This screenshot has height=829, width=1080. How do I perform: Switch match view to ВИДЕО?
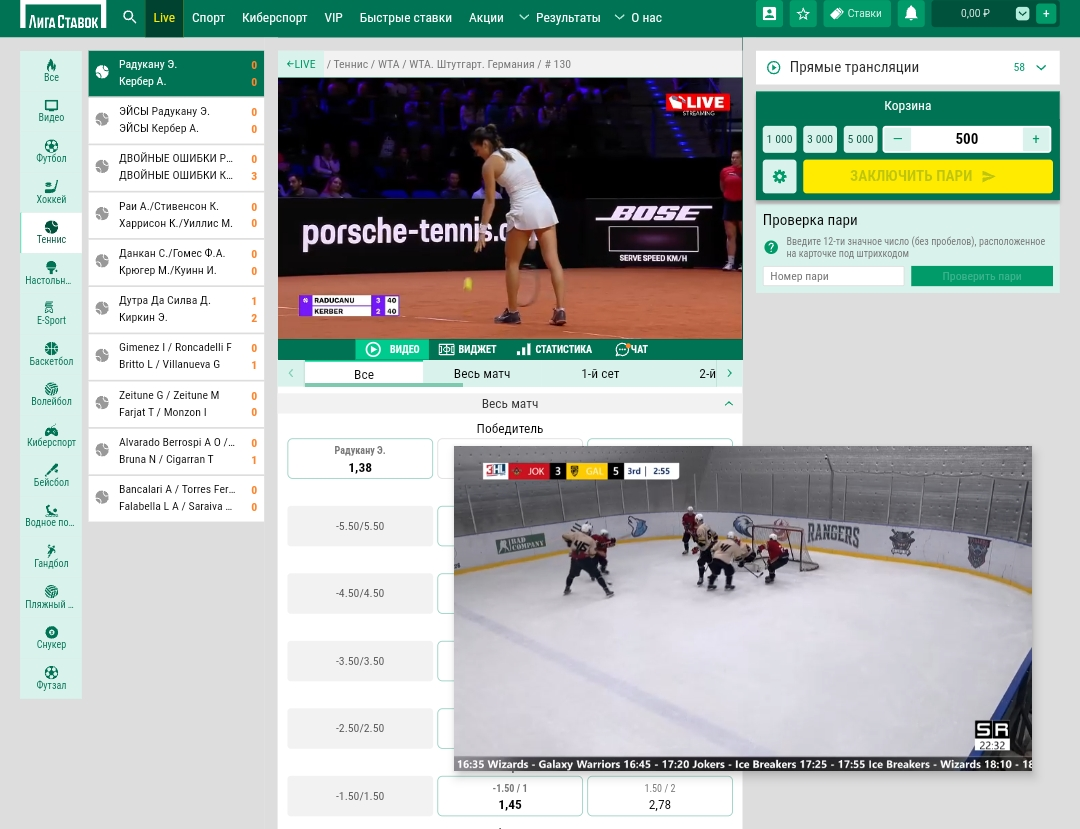[x=392, y=350]
